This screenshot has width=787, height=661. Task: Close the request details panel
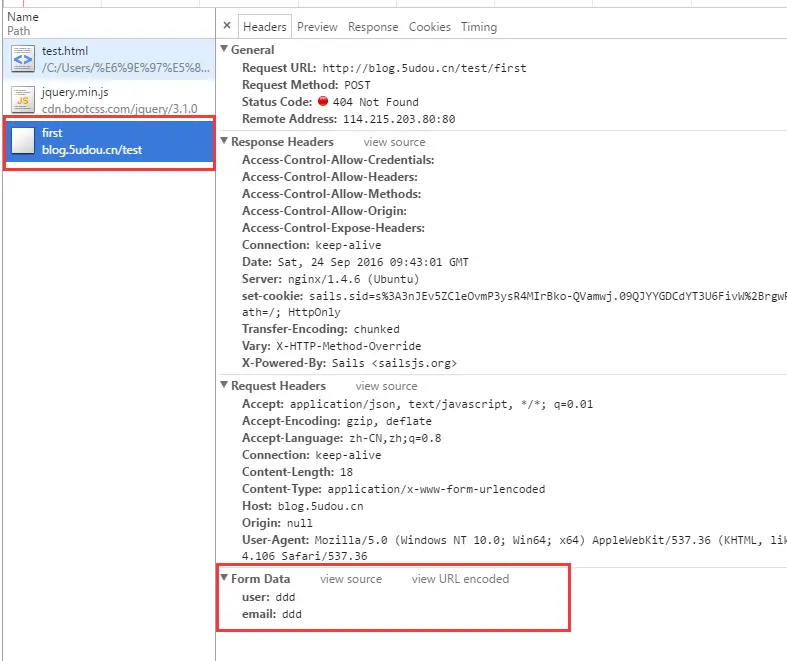(x=227, y=26)
